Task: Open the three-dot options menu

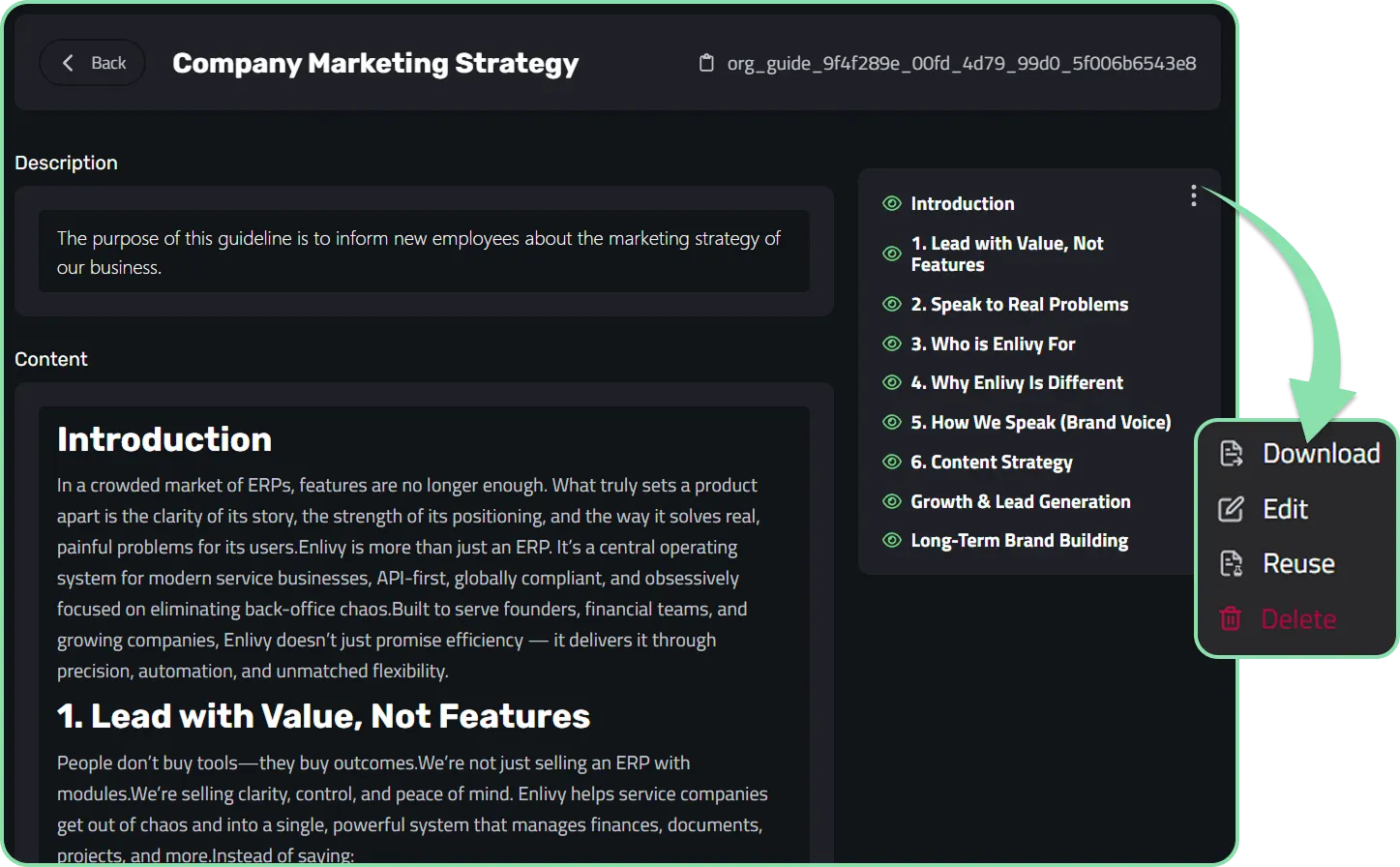Action: [x=1194, y=195]
